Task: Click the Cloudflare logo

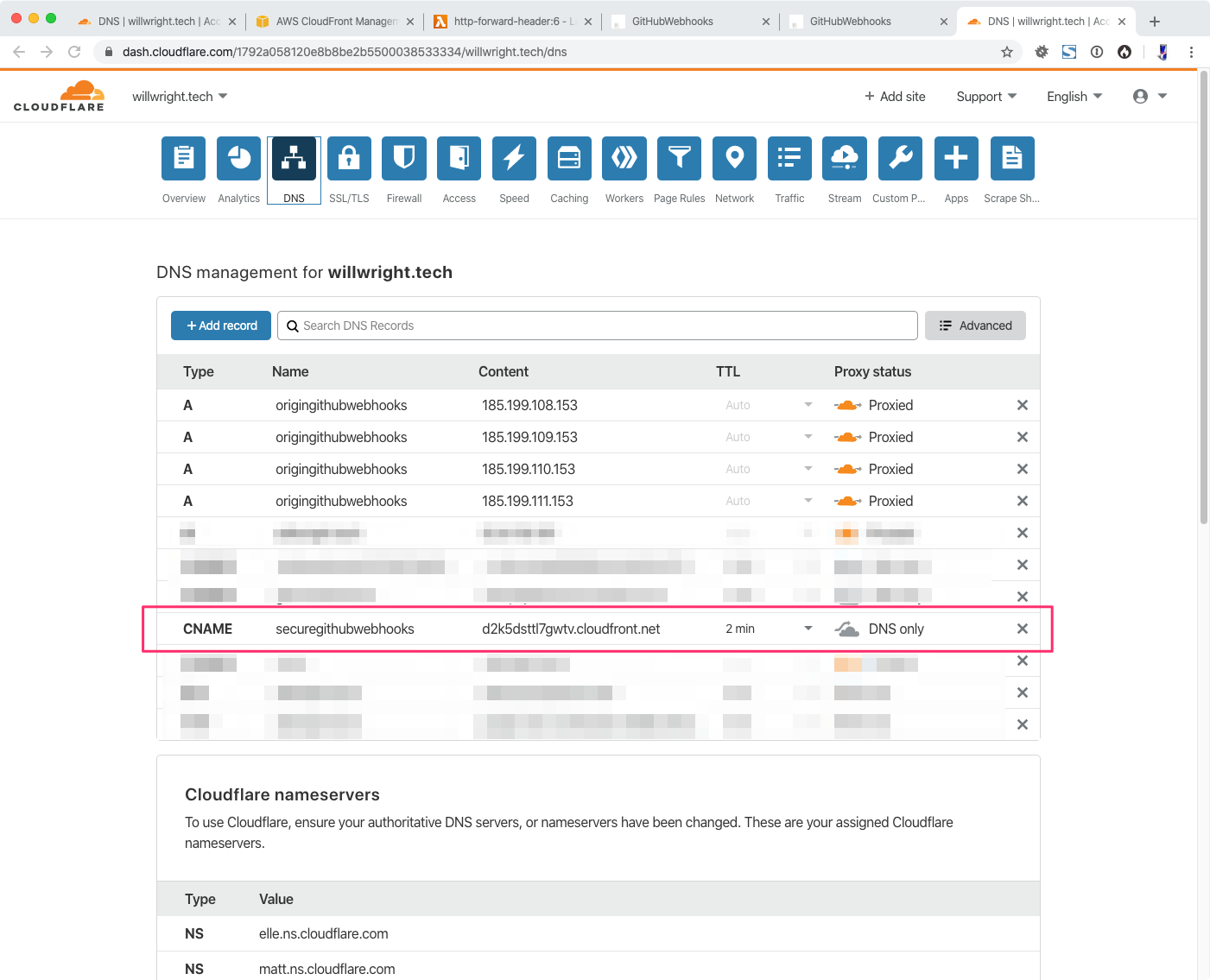Action: coord(59,96)
